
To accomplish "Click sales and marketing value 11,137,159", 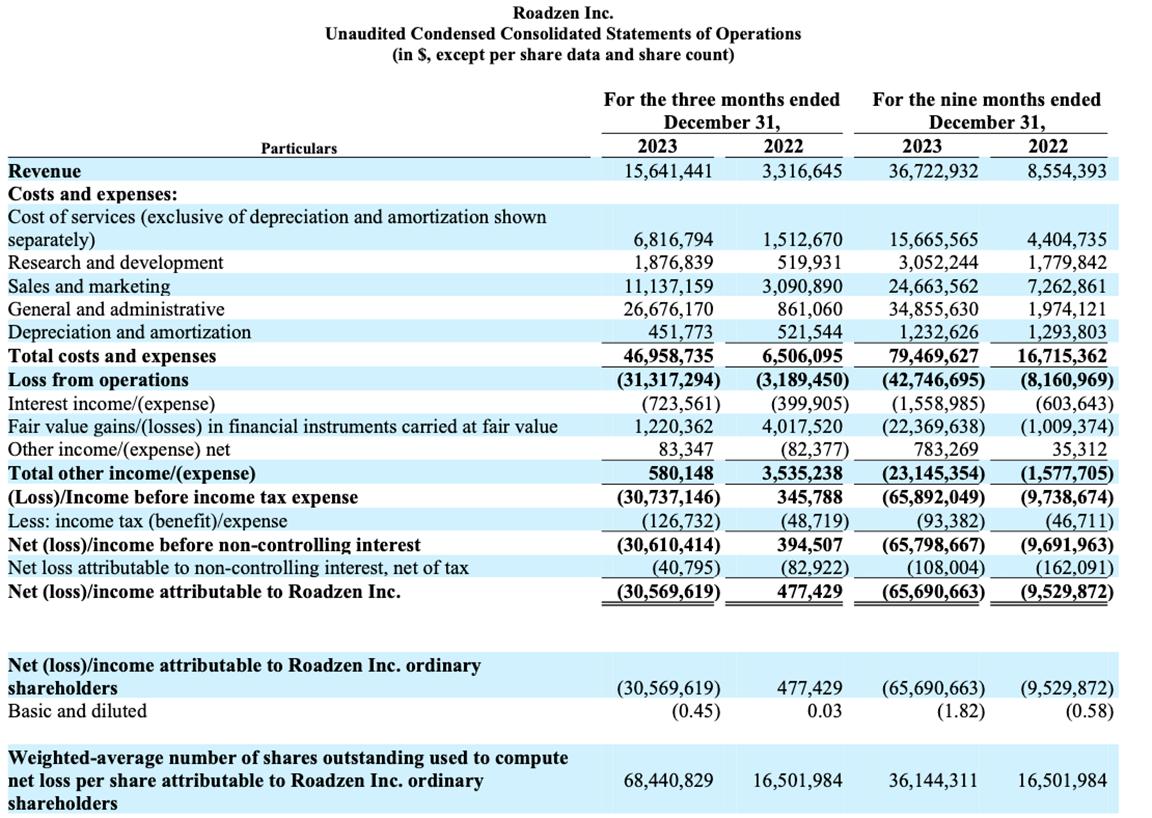I will point(669,286).
